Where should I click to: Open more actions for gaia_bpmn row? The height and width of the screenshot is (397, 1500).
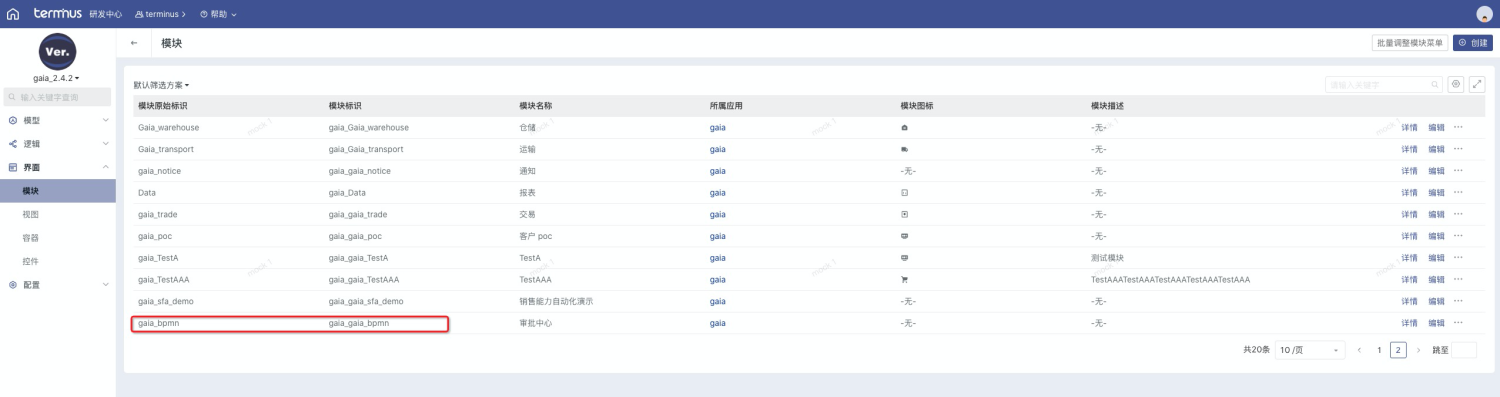click(1458, 323)
